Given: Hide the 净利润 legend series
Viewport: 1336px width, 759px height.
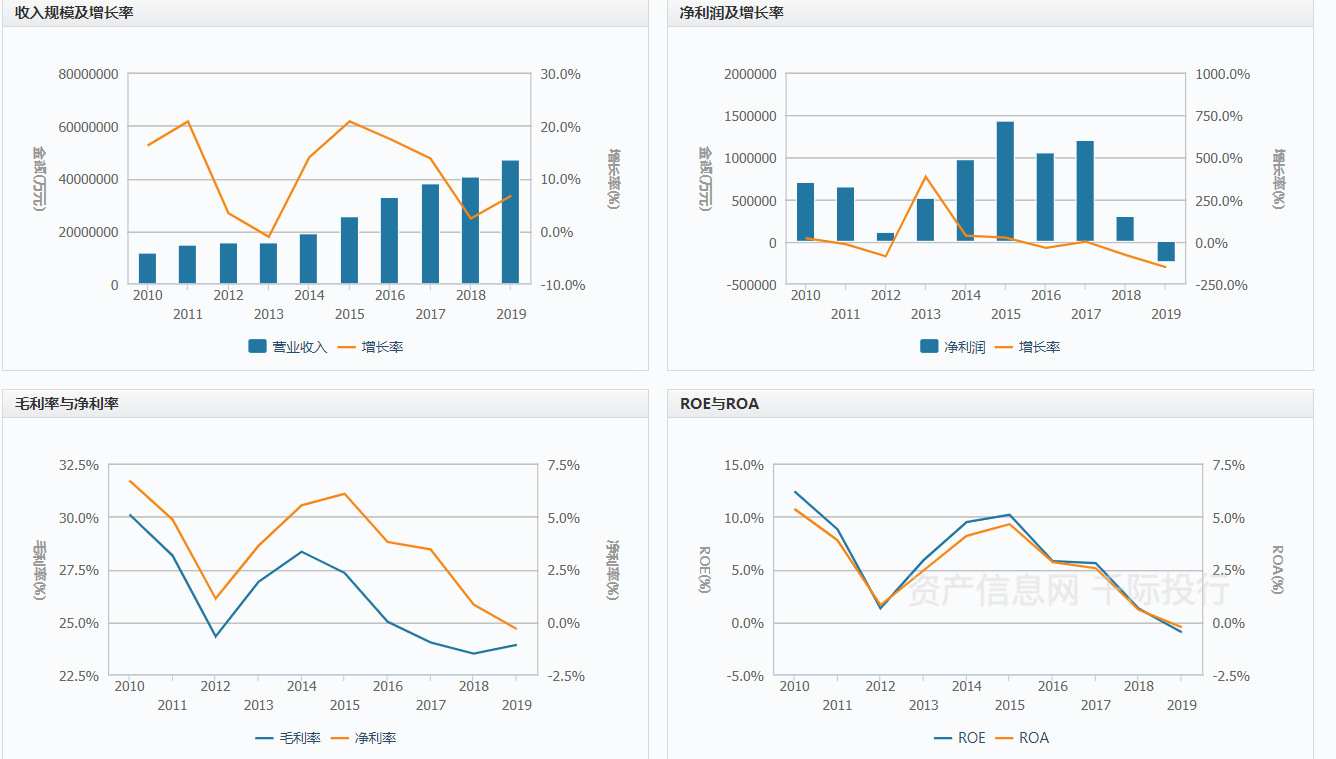Looking at the screenshot, I should coord(953,347).
